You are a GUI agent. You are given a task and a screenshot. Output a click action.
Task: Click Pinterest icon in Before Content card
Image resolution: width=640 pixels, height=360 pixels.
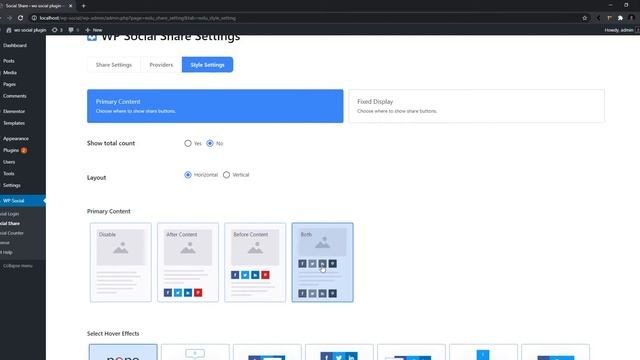click(x=265, y=275)
